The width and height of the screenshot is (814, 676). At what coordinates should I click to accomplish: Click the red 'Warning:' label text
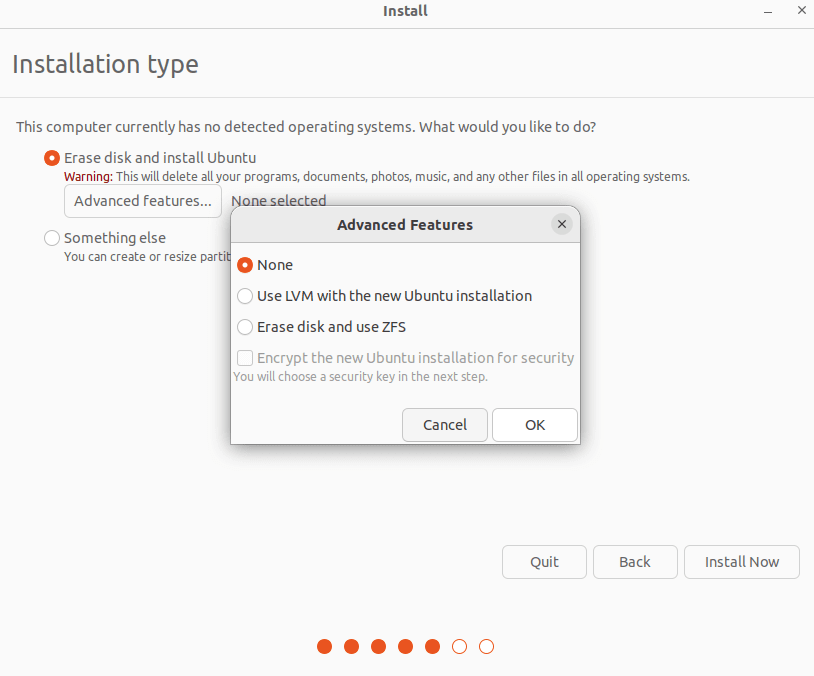coord(88,177)
